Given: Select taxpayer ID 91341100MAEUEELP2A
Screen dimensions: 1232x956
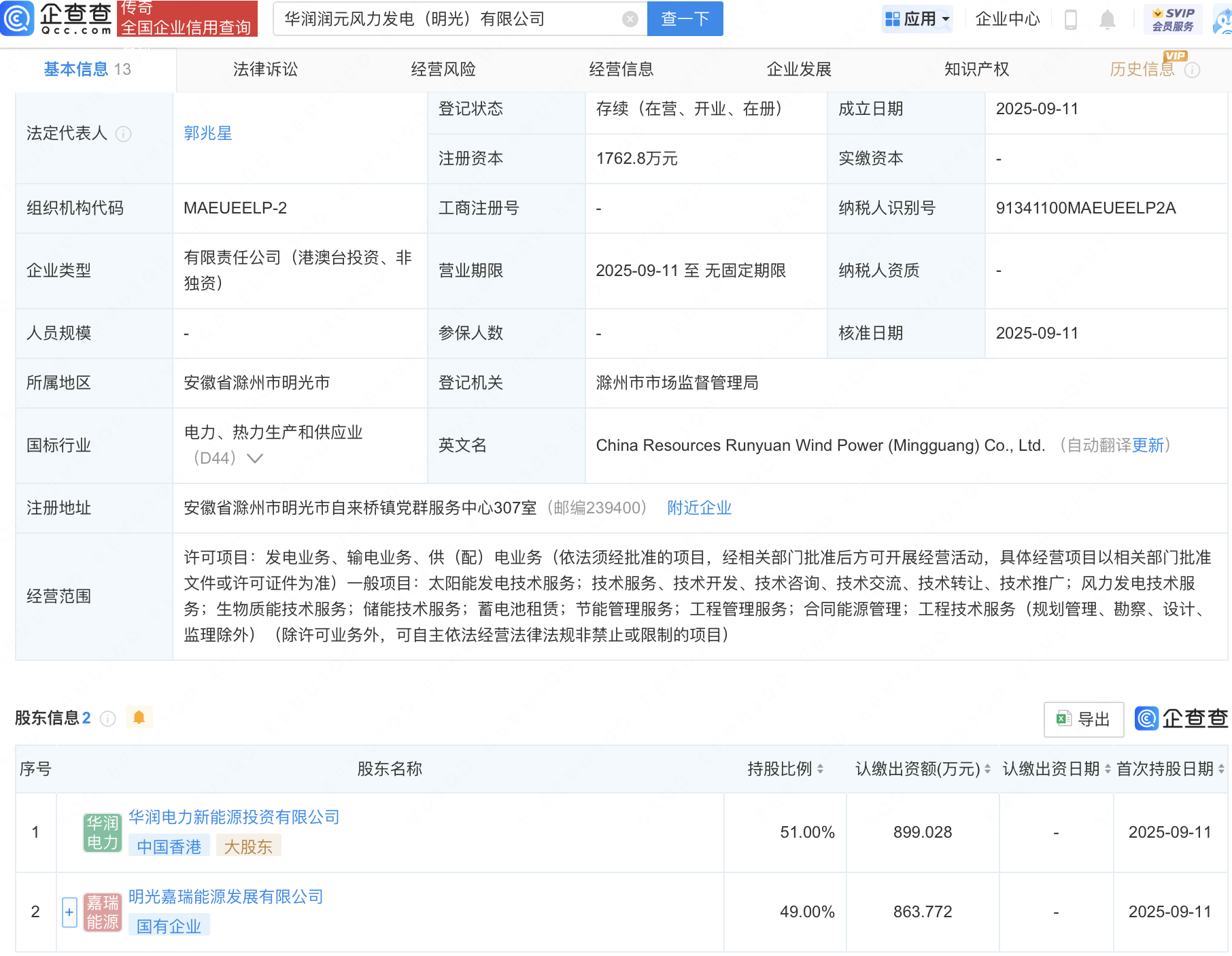Looking at the screenshot, I should pos(1086,208).
